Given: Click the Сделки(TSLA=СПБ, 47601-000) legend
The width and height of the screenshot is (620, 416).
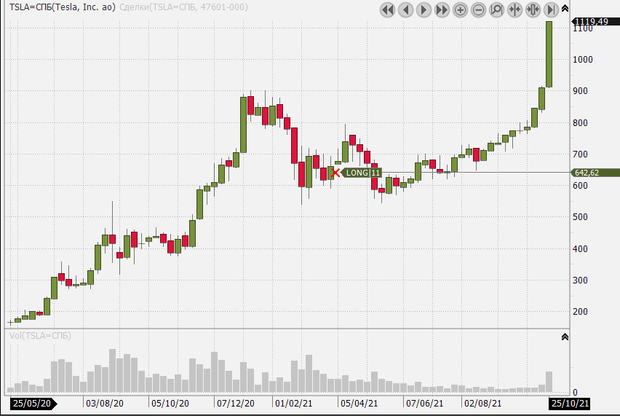Looking at the screenshot, I should pyautogui.click(x=183, y=7).
